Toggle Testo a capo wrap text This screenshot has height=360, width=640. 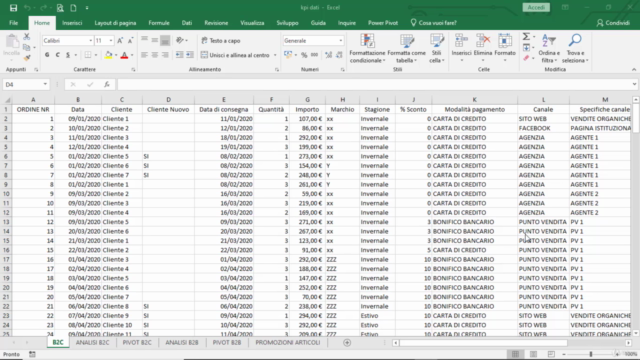[221, 40]
